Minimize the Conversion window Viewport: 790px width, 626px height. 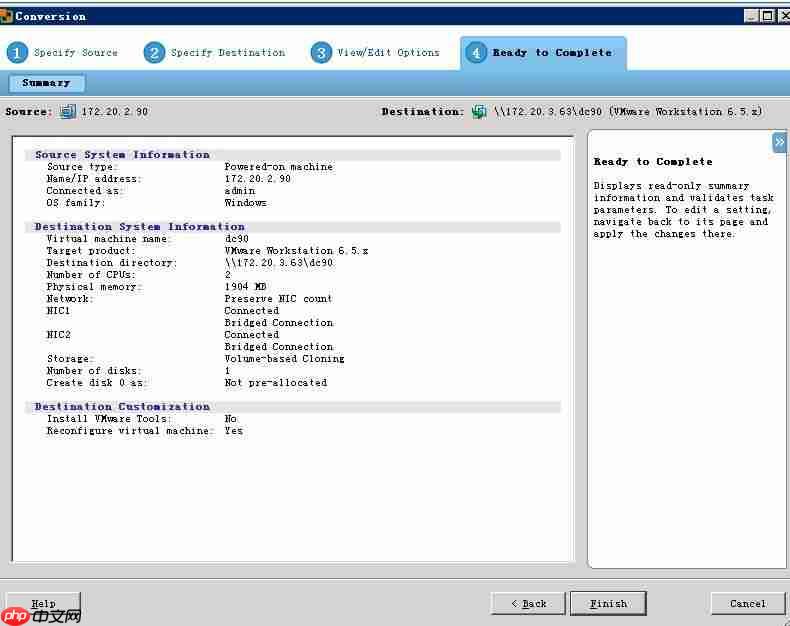751,16
